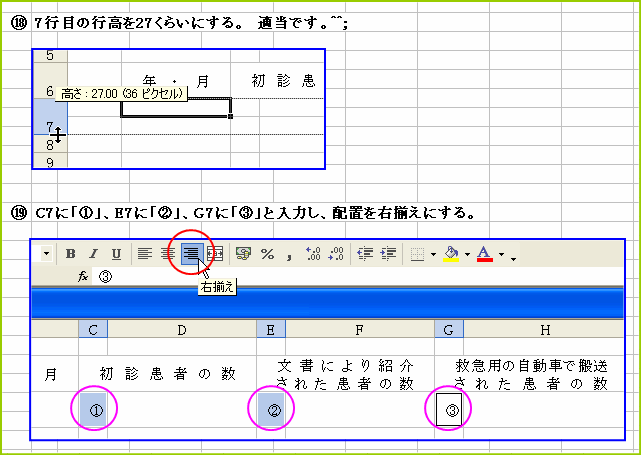This screenshot has width=641, height=455.
Task: Select column D header
Action: (x=182, y=330)
